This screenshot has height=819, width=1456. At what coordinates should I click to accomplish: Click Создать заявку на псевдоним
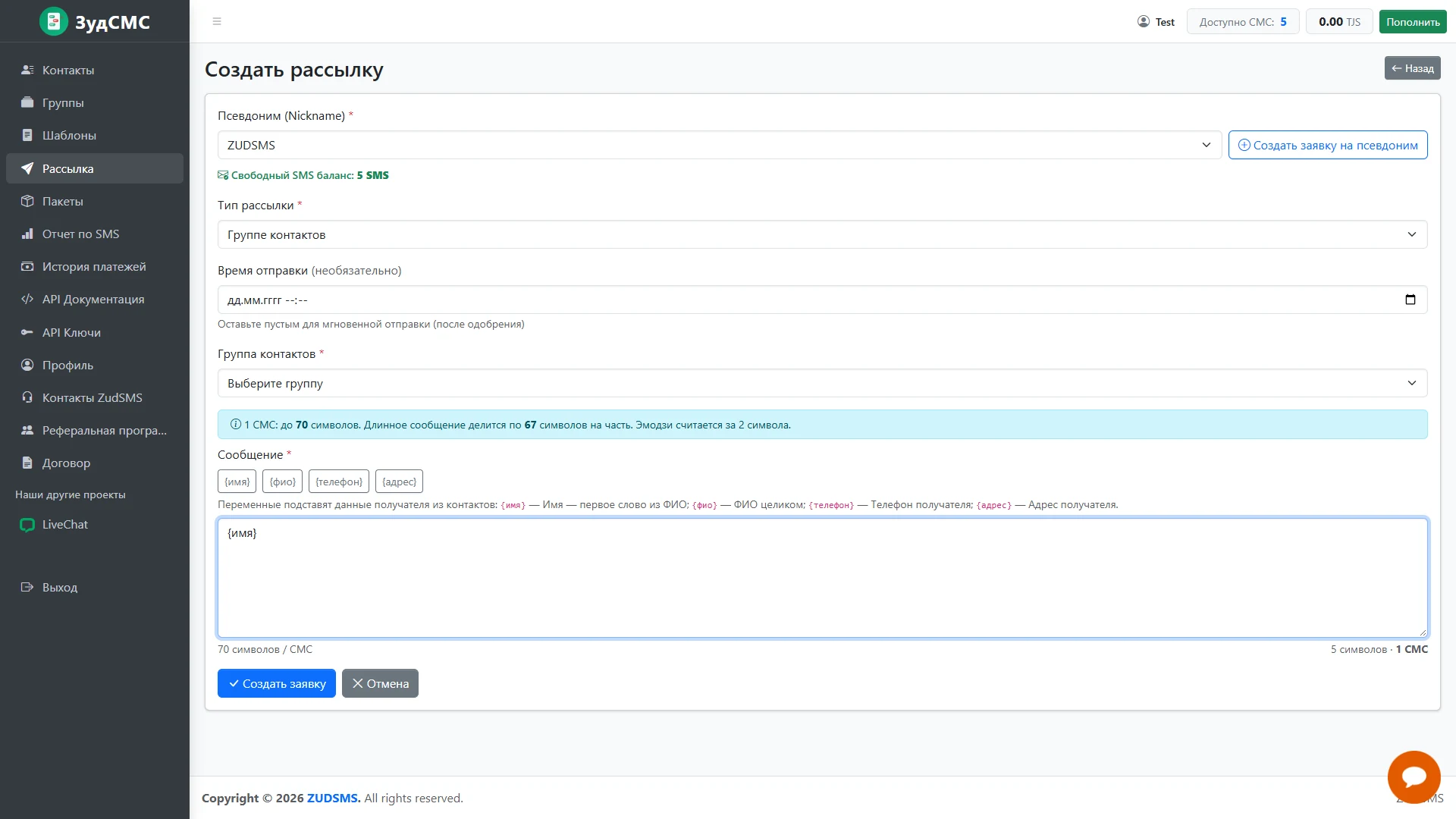pos(1328,145)
